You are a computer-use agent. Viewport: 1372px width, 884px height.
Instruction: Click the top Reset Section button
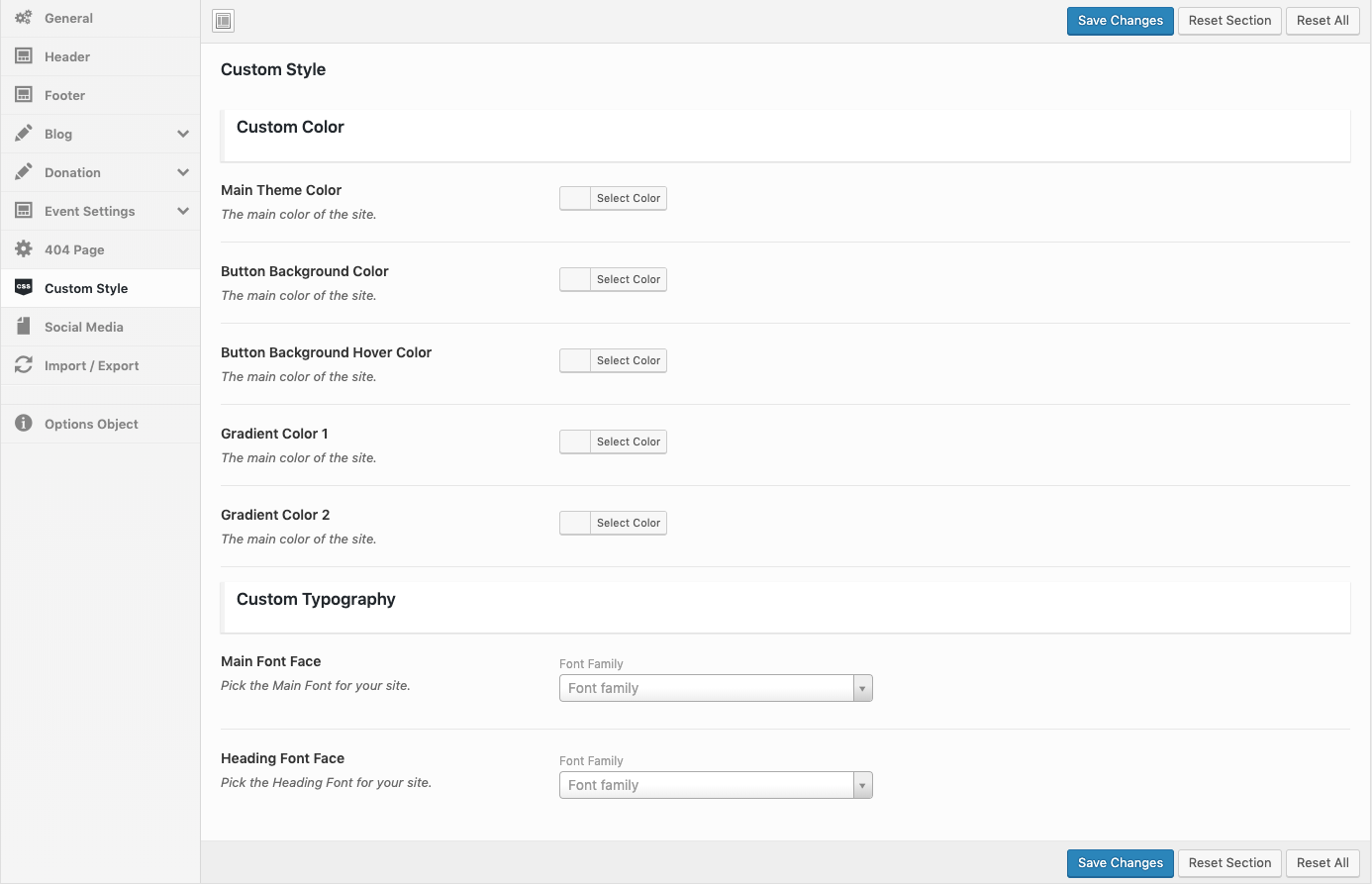pyautogui.click(x=1229, y=21)
